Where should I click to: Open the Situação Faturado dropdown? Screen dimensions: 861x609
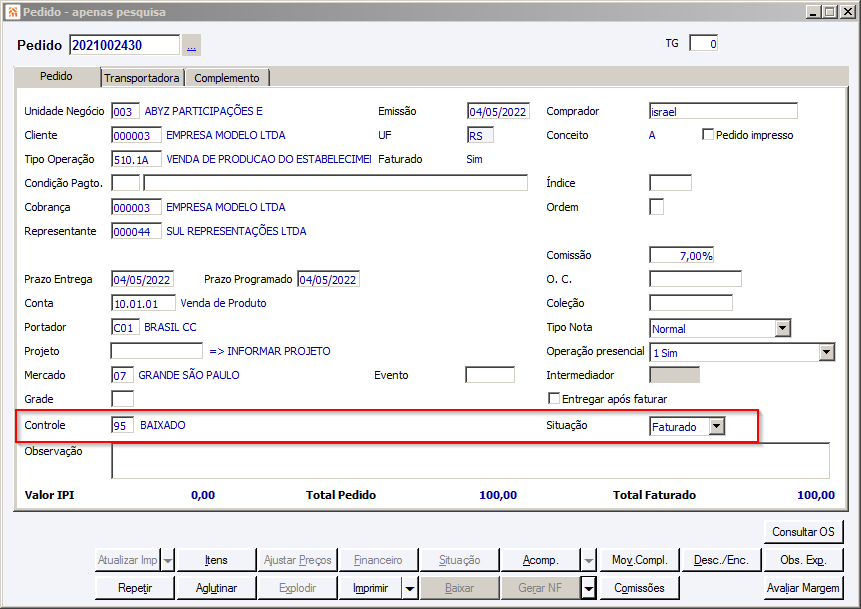(x=716, y=426)
